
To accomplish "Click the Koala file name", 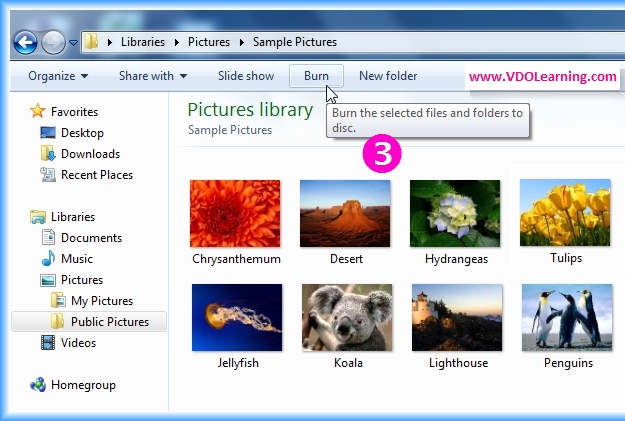I will pos(348,363).
